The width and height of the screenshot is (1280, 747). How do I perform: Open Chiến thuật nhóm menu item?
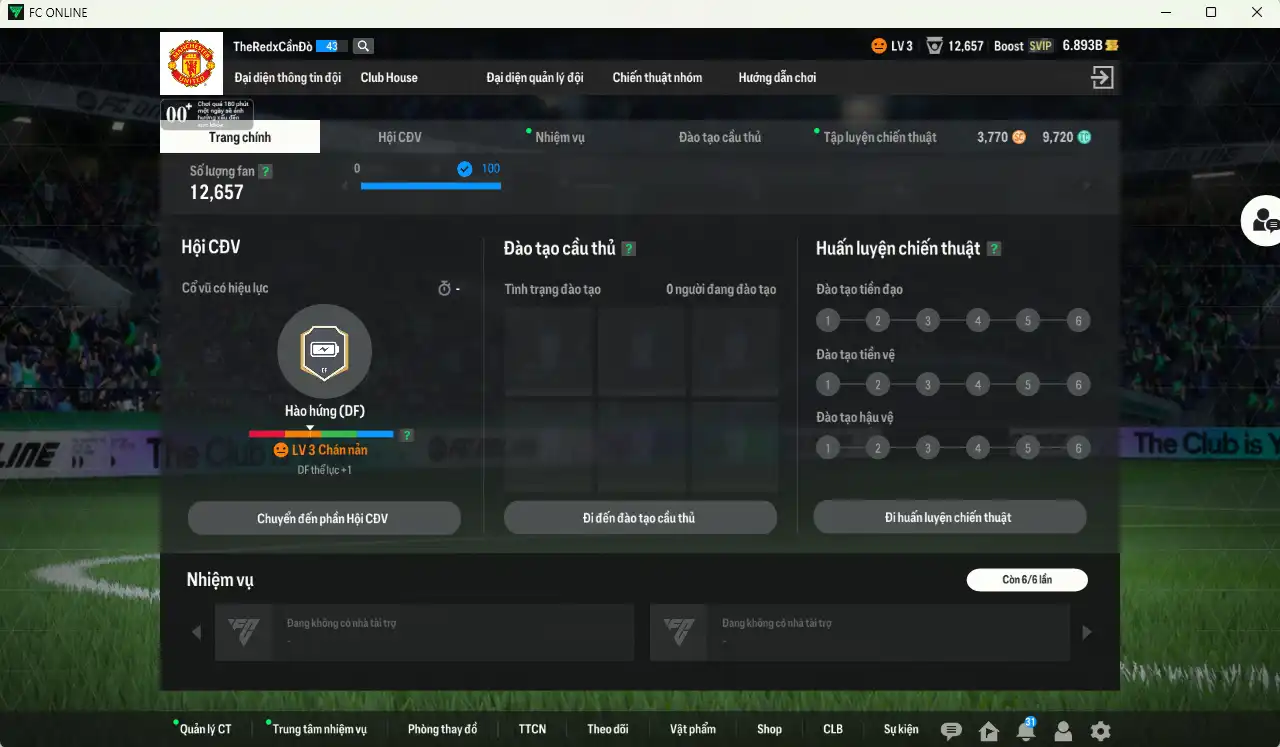657,77
